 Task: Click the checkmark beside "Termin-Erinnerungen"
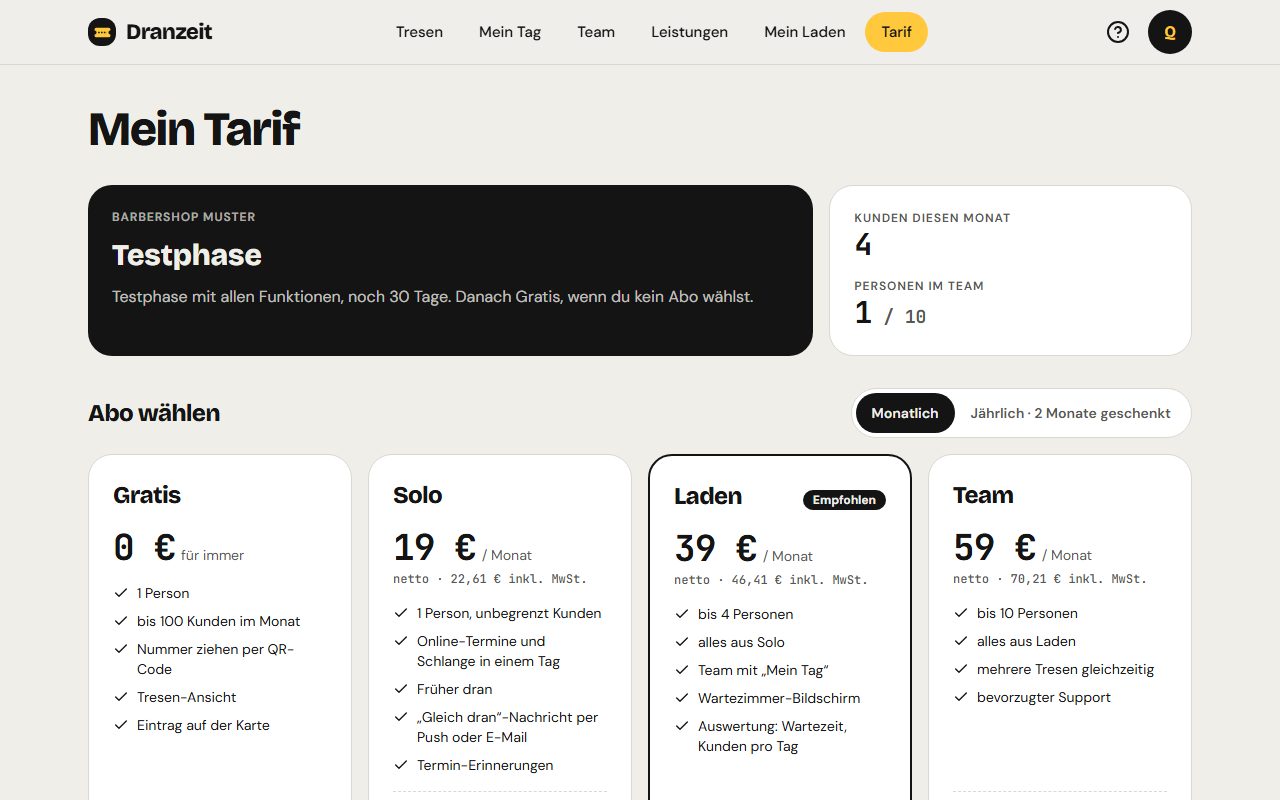click(401, 765)
